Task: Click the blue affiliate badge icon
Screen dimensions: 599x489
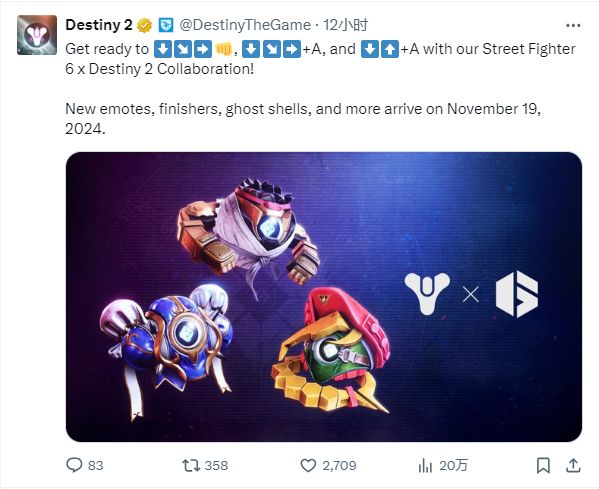Action: (x=166, y=25)
